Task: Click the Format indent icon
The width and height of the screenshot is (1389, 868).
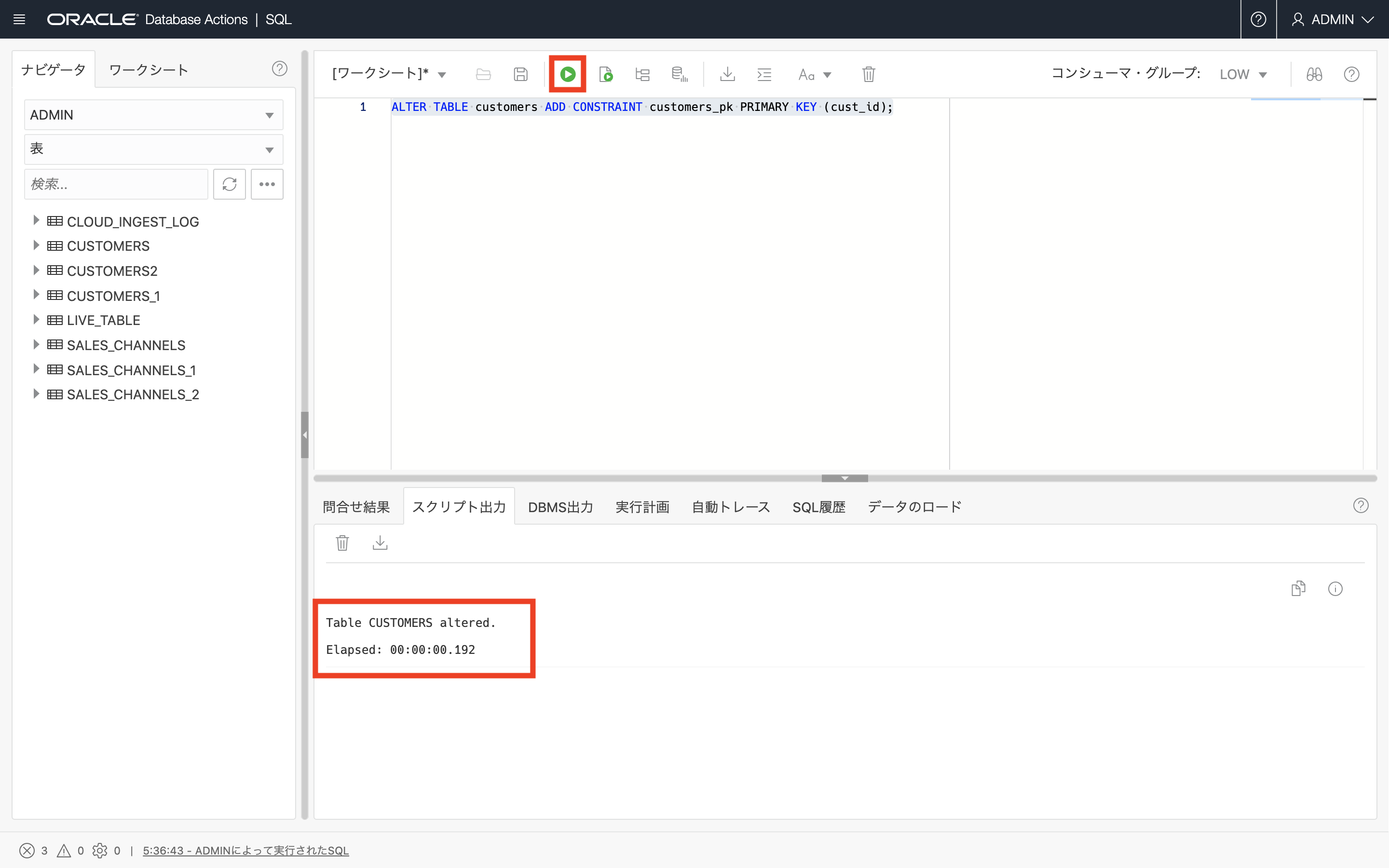Action: (x=764, y=74)
